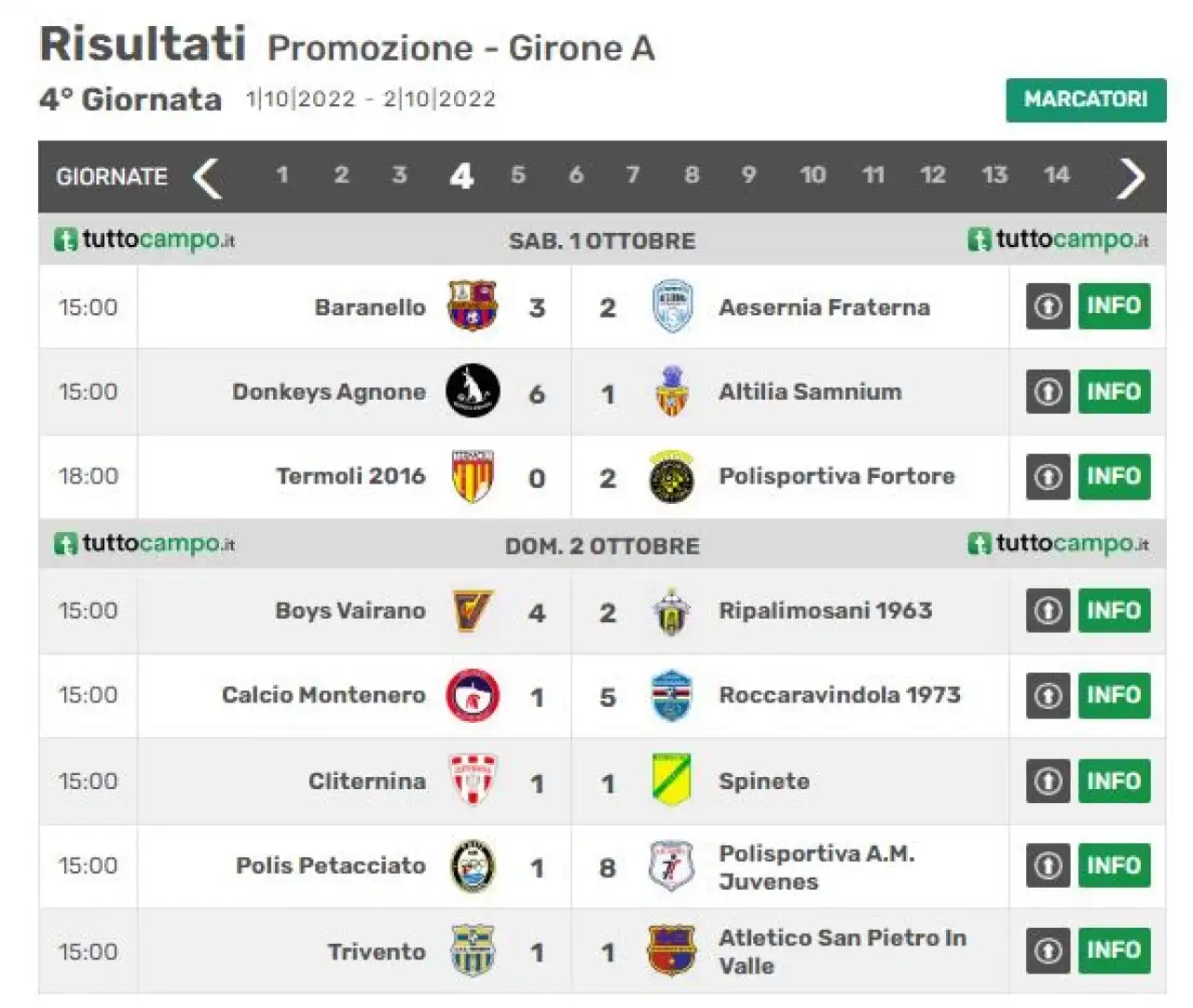Select giornata 14 in the navigation bar

(x=1056, y=175)
